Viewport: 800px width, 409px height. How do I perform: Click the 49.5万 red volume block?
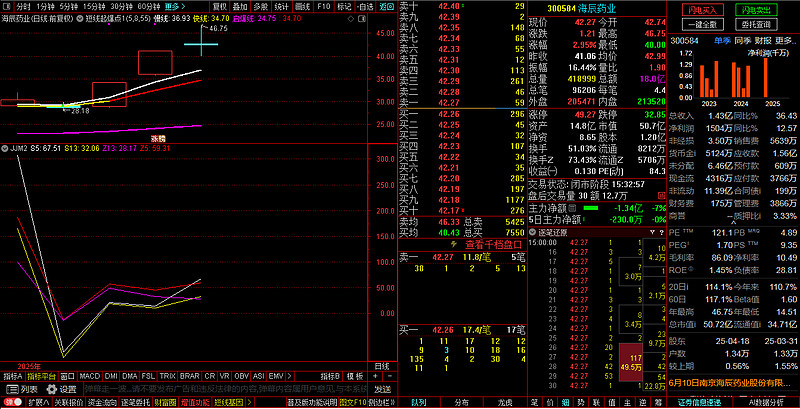coord(631,363)
